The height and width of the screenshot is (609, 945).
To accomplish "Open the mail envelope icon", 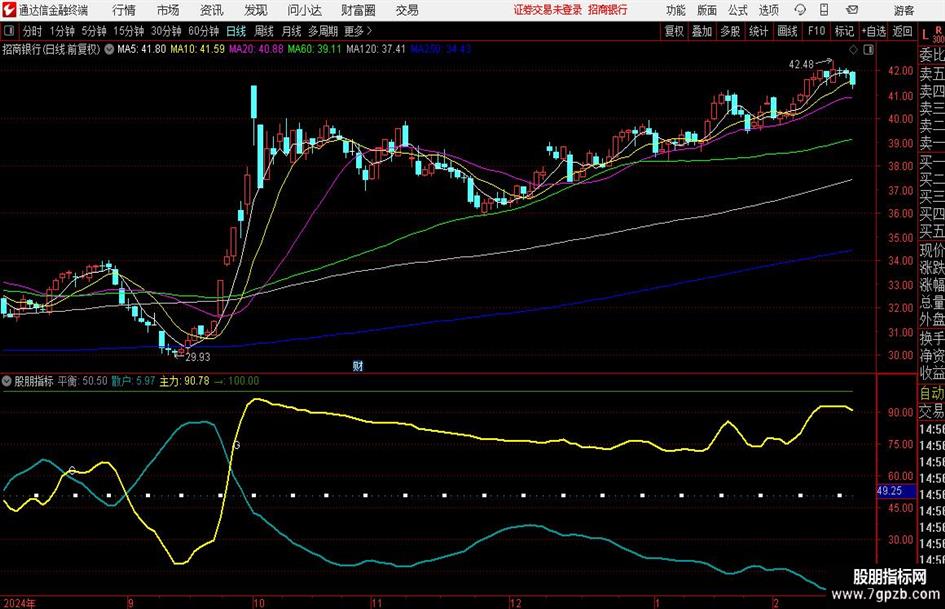I will tap(852, 10).
